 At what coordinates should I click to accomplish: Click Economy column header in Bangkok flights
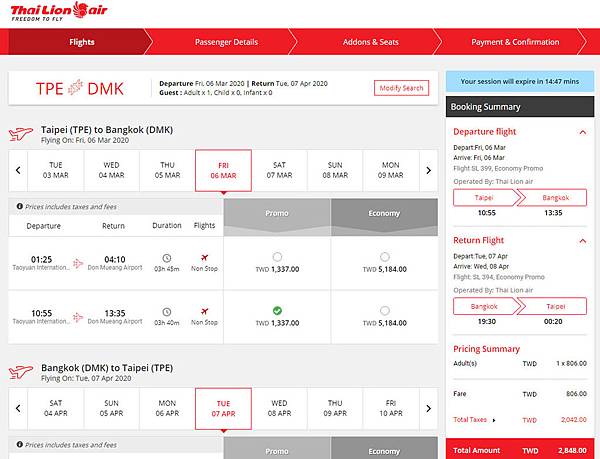[384, 448]
